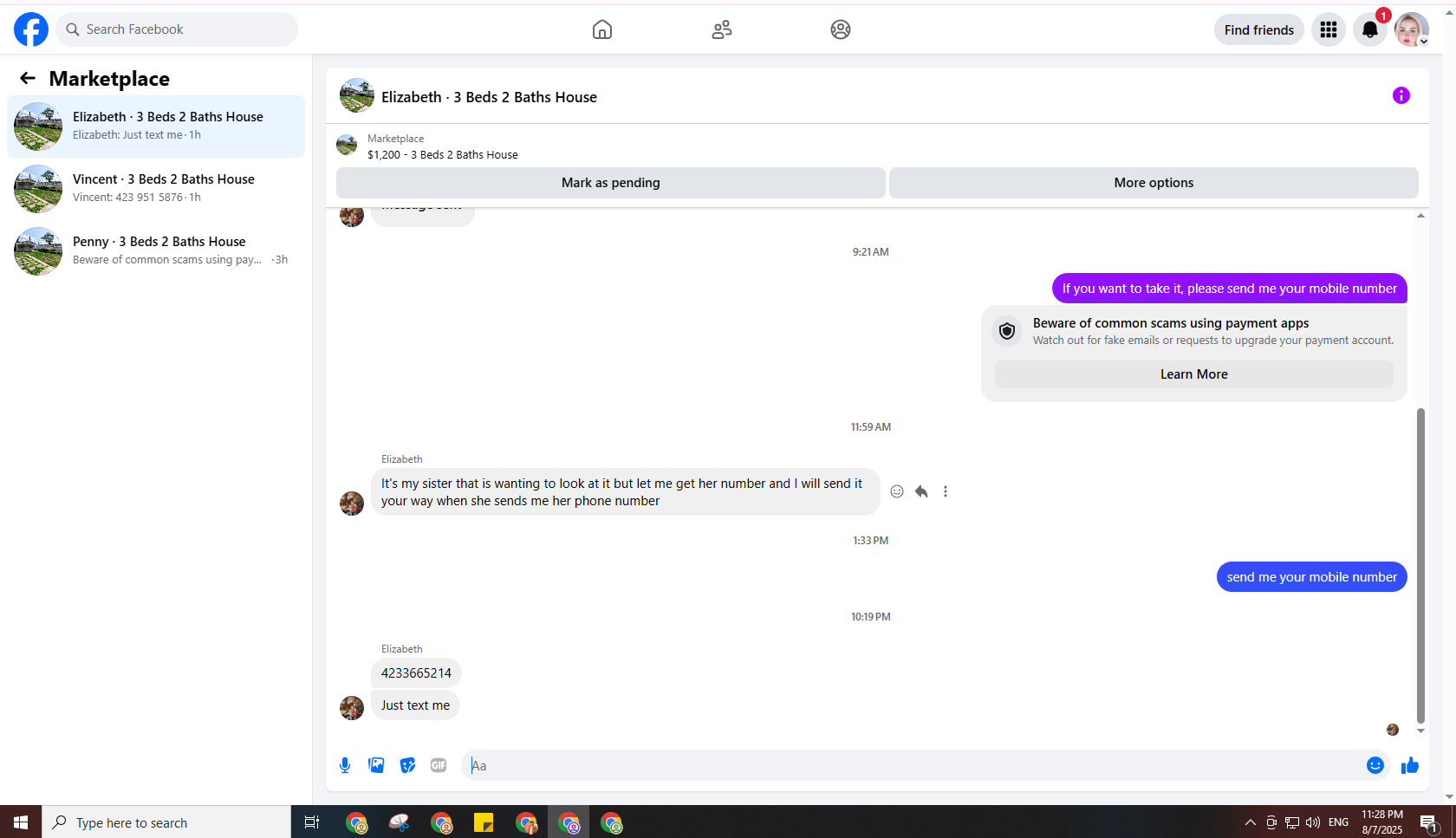This screenshot has height=838, width=1456.
Task: Open the taskbar clock showing 11:28 PM
Action: 1381,822
